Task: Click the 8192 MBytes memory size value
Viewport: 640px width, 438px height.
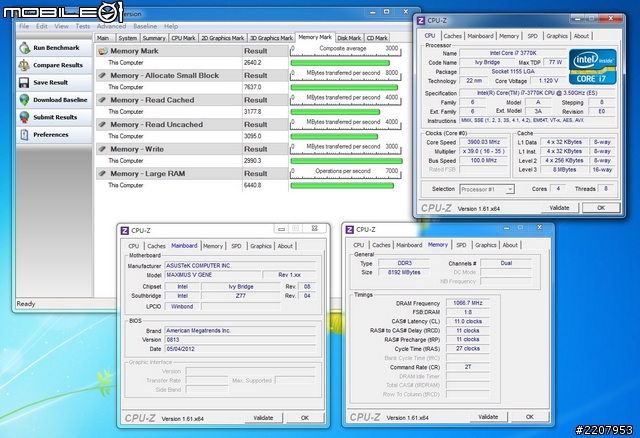Action: click(404, 272)
